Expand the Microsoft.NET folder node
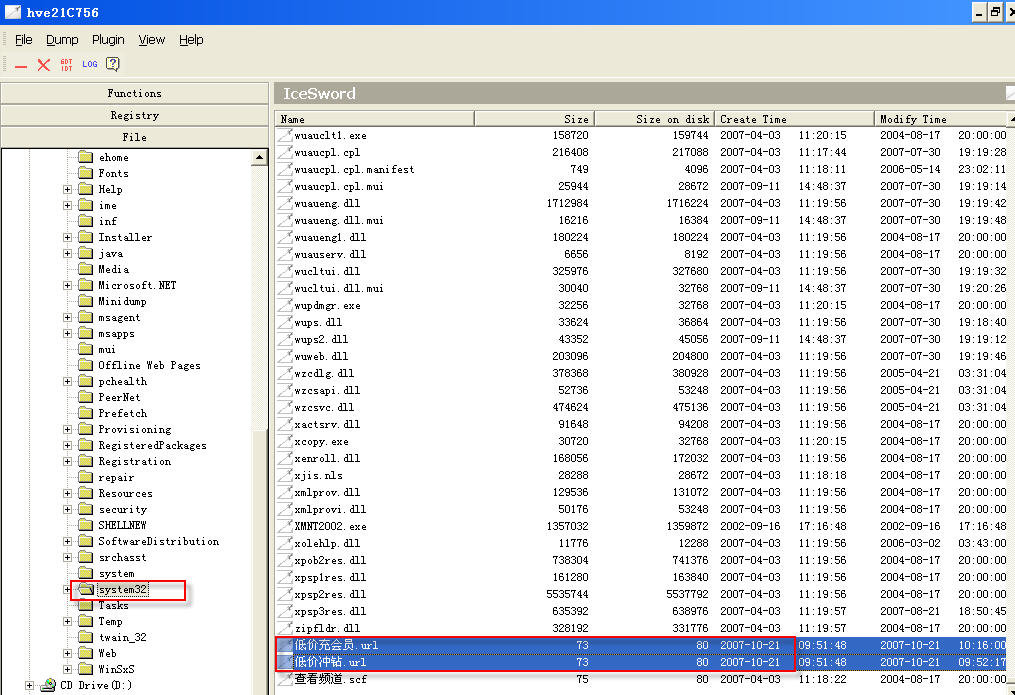Viewport: 1015px width, 695px height. pyautogui.click(x=68, y=286)
